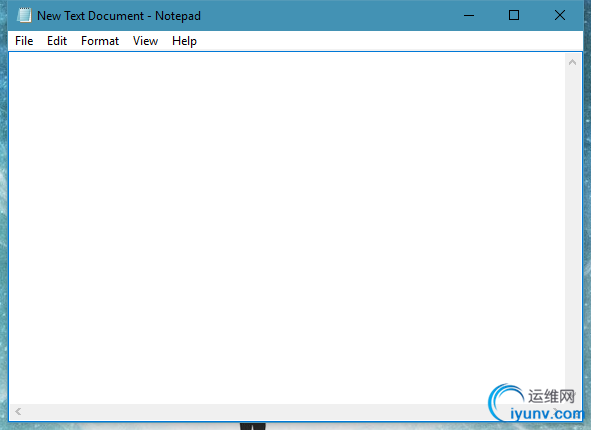Click the Notepad icon in title bar
This screenshot has height=430, width=591.
(24, 15)
